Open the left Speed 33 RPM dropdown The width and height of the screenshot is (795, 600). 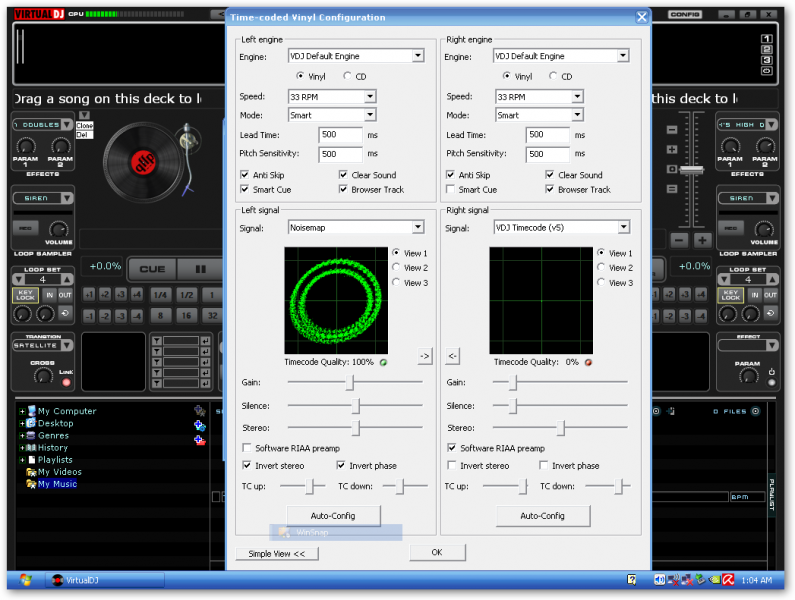(x=370, y=96)
